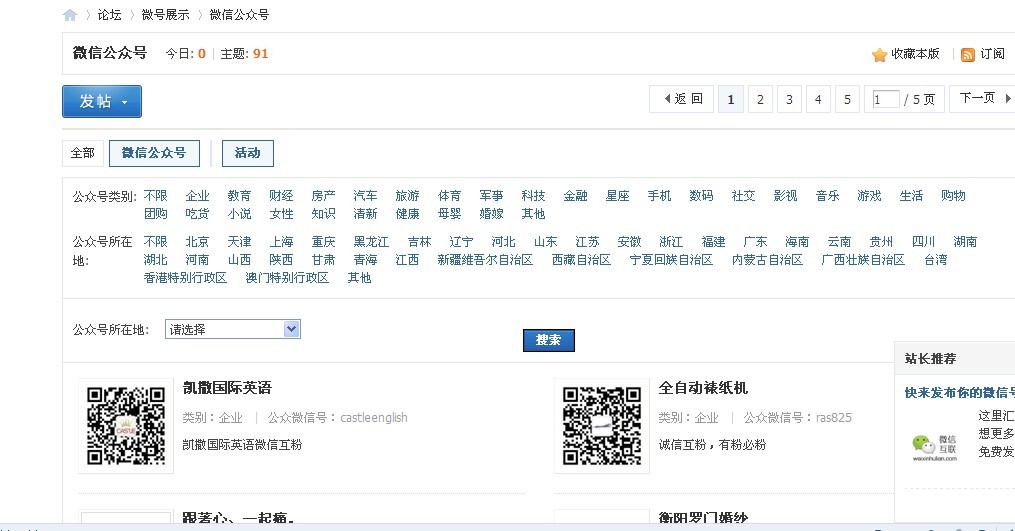Go to the next page with 下一页
The image size is (1015, 531).
coord(982,99)
